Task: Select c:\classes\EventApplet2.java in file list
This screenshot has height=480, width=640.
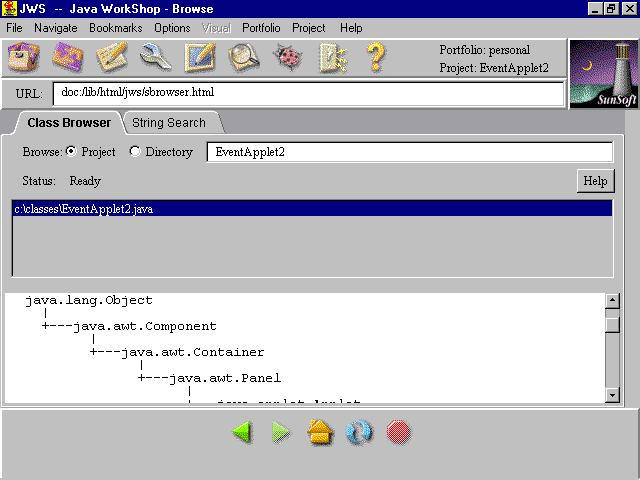Action: (x=313, y=209)
